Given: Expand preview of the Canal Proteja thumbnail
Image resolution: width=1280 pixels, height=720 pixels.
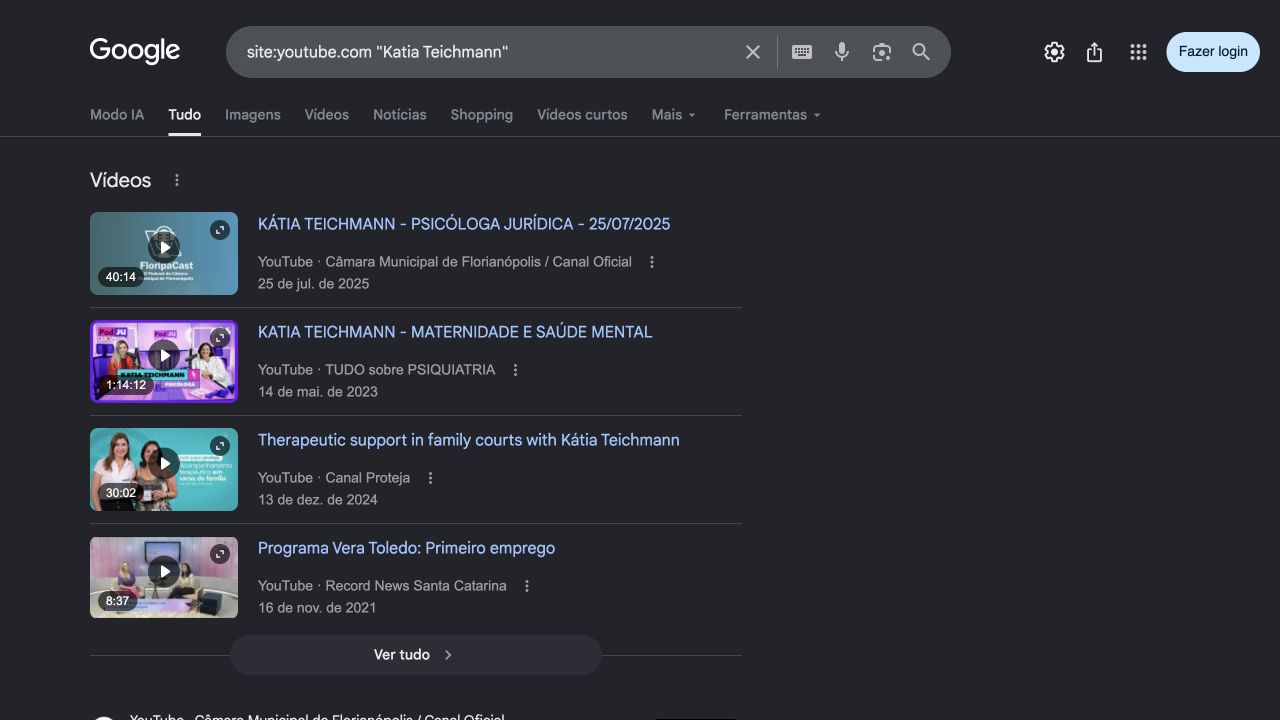Looking at the screenshot, I should click(220, 446).
